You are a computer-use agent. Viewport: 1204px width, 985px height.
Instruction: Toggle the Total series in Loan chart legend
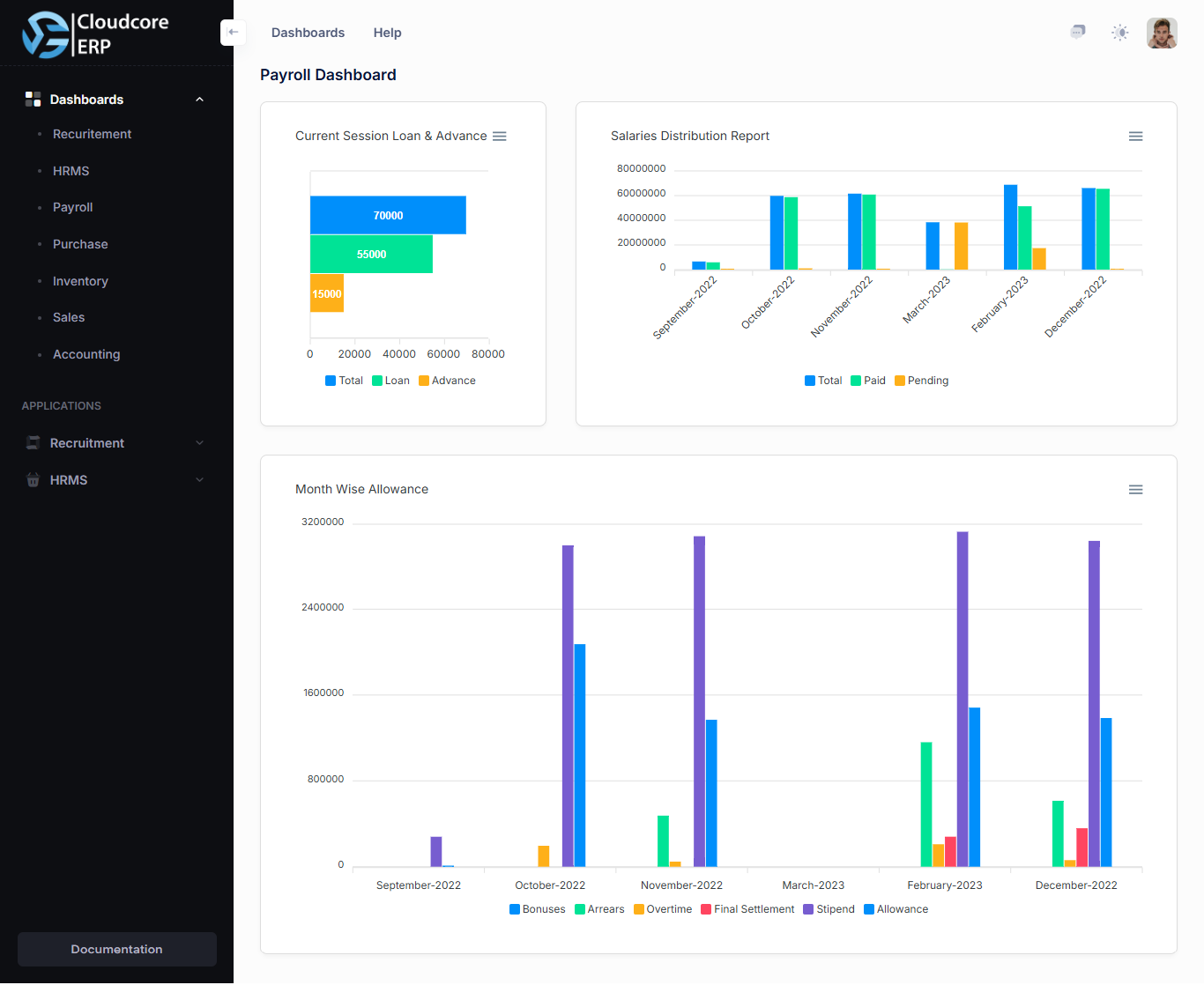click(x=344, y=381)
